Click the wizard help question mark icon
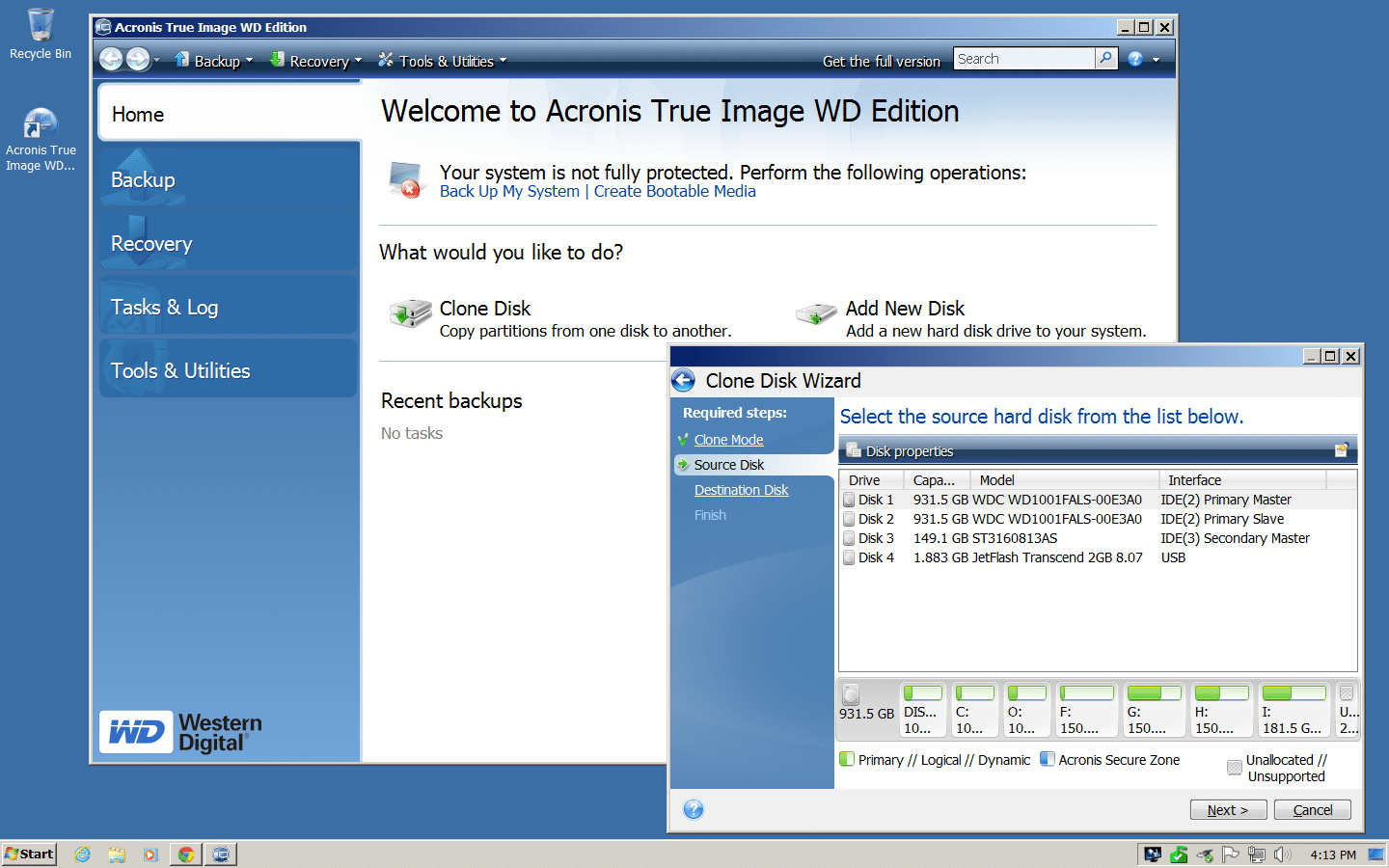Image resolution: width=1389 pixels, height=868 pixels. click(694, 809)
